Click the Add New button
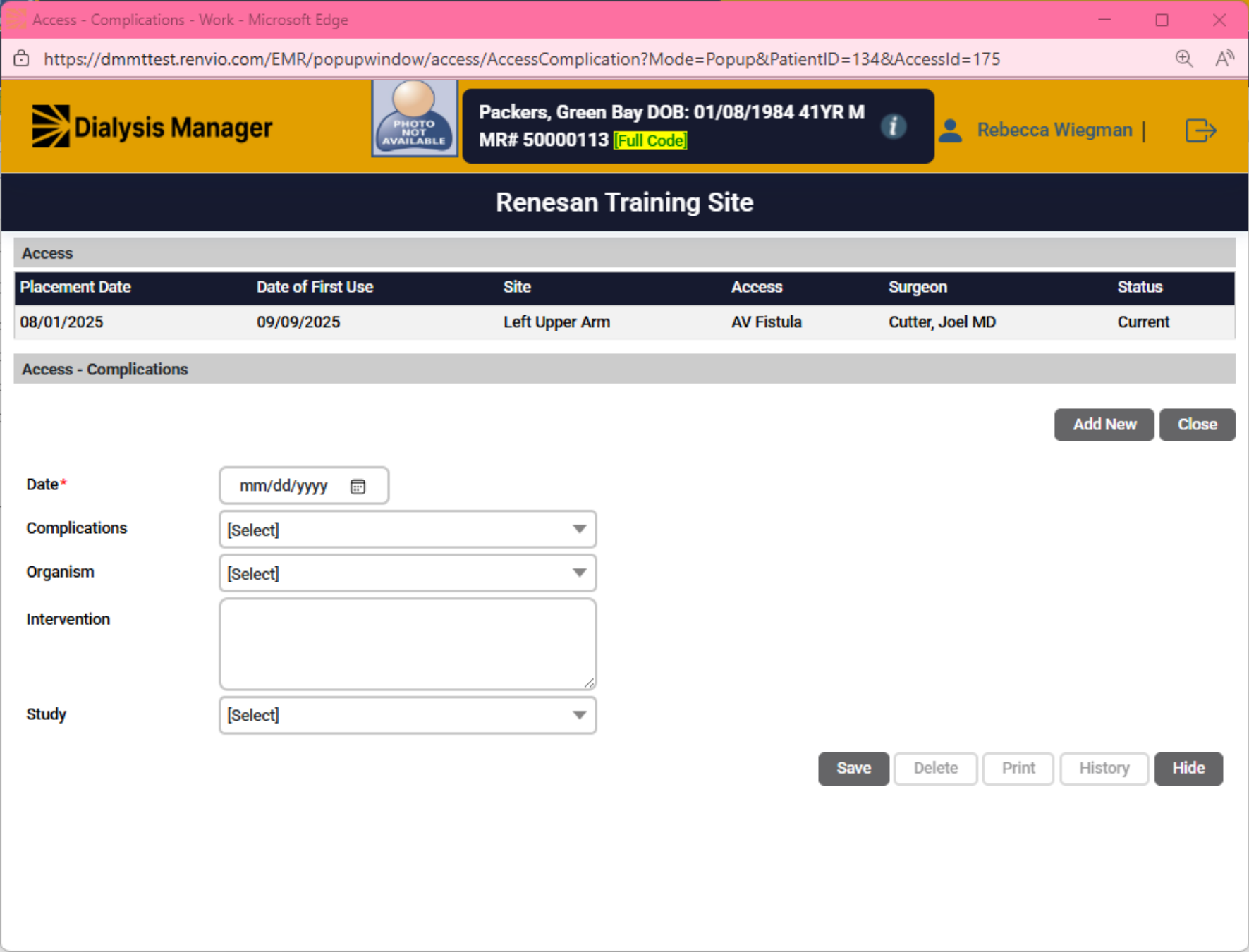The image size is (1249, 952). tap(1104, 425)
